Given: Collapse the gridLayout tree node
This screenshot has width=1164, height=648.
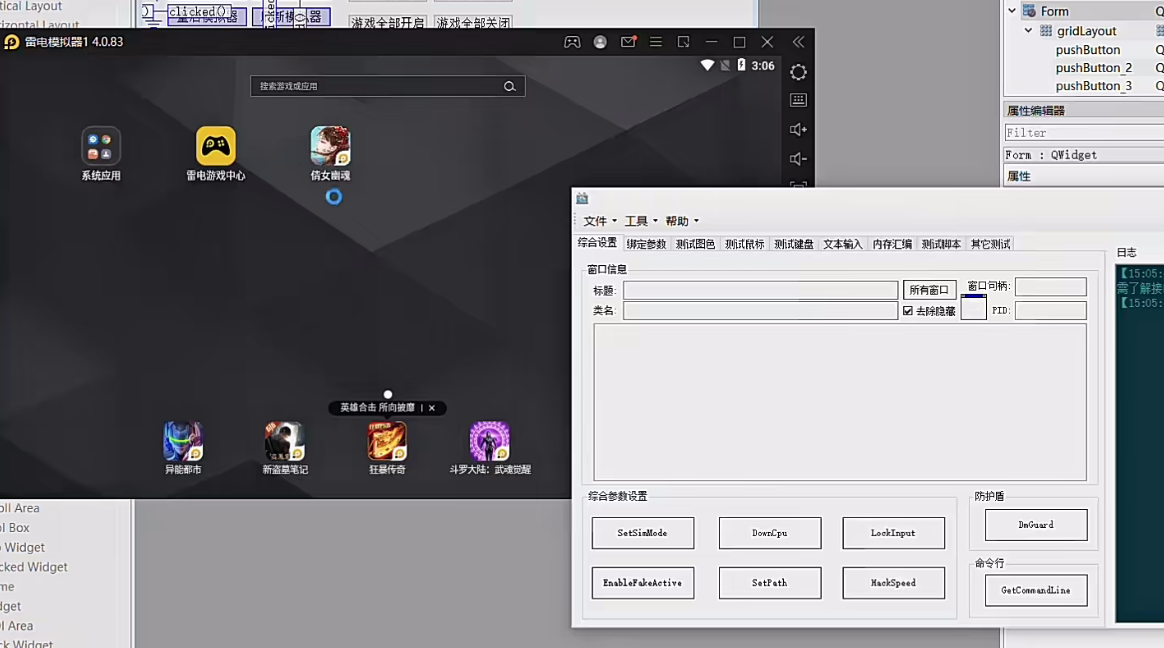Looking at the screenshot, I should click(1028, 30).
